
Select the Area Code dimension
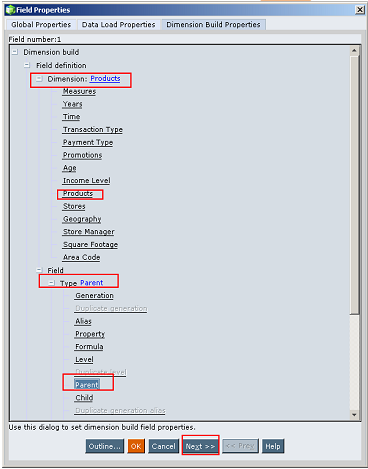coord(82,257)
